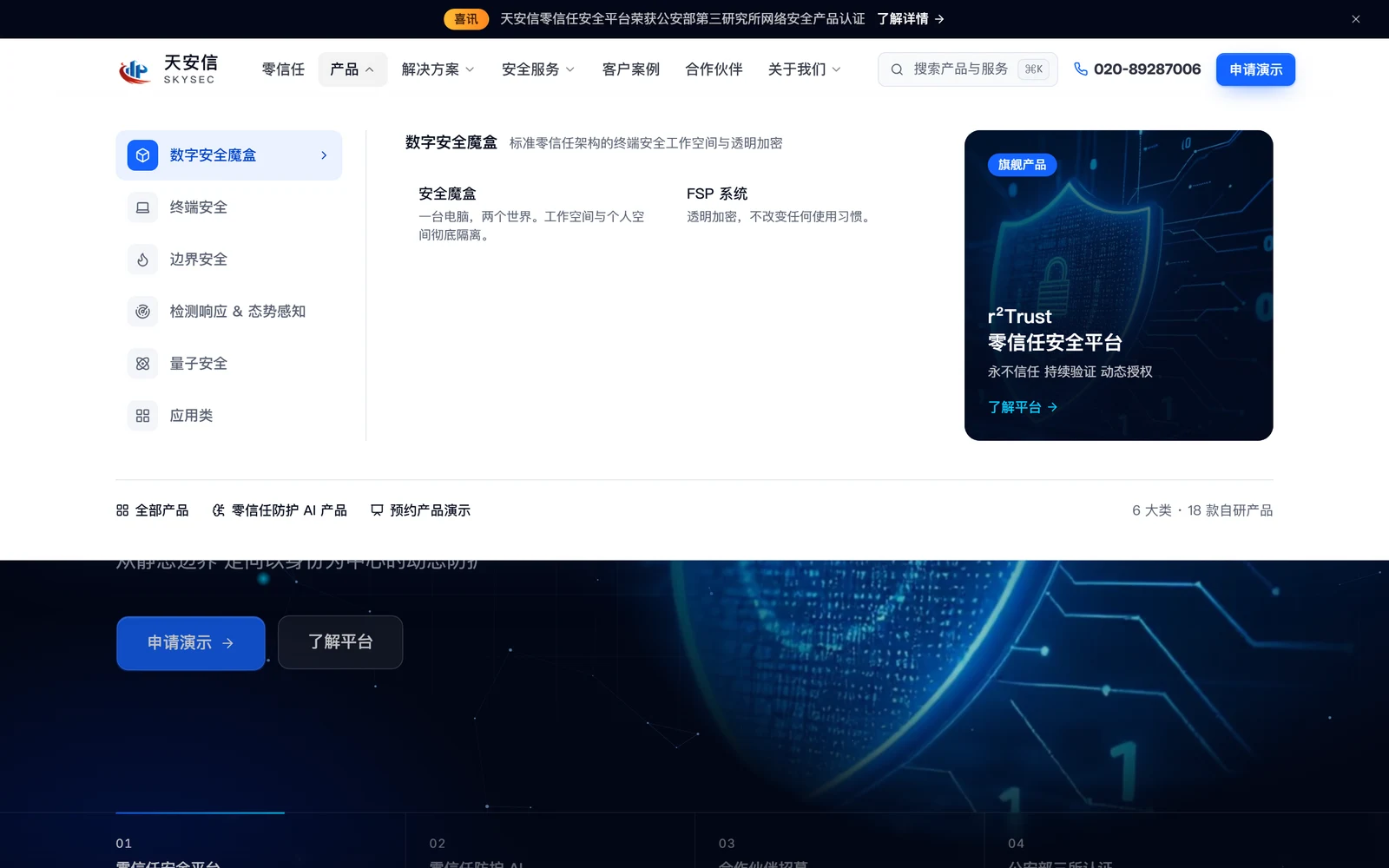Click the 数字安全魔盒 cube icon
1389x868 pixels.
[143, 155]
